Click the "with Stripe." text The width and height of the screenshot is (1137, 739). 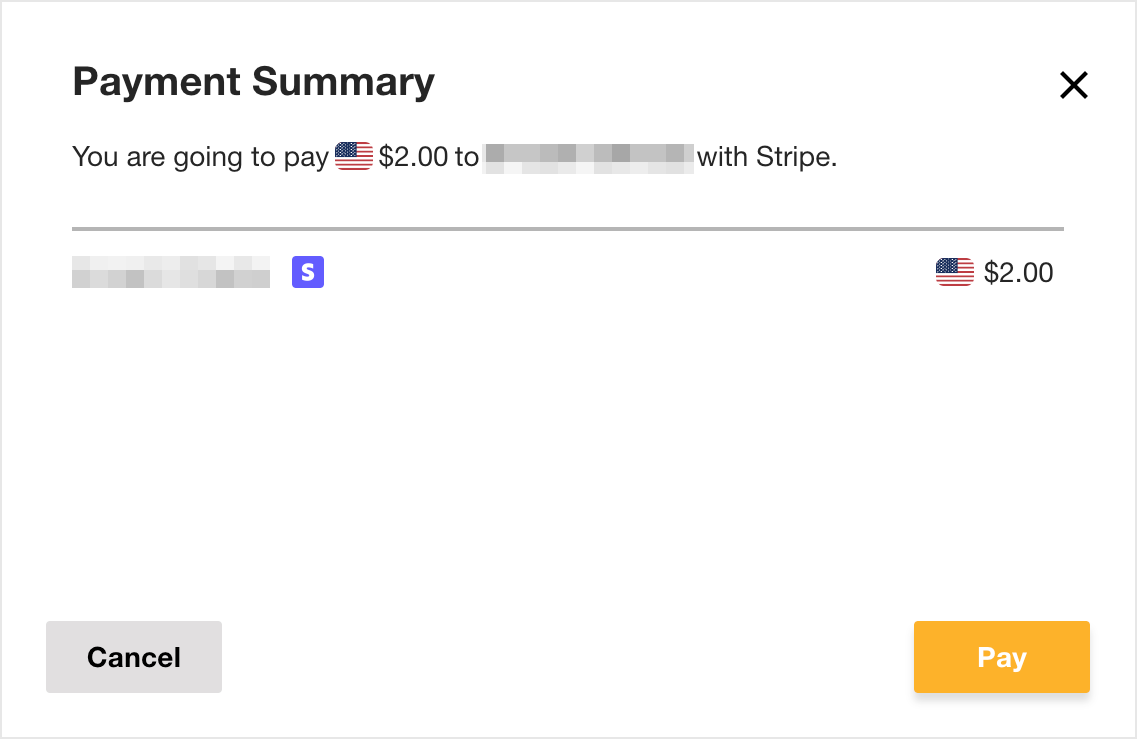click(x=767, y=157)
